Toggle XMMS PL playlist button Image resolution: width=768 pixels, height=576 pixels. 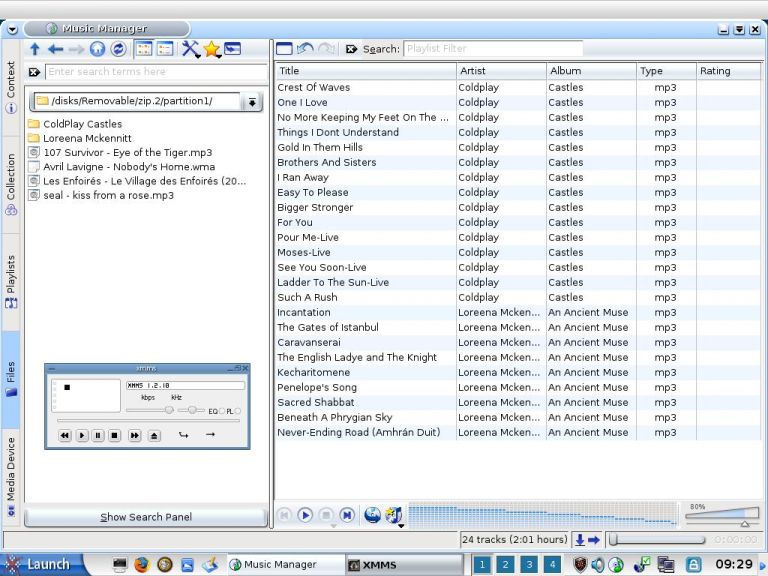tap(233, 411)
